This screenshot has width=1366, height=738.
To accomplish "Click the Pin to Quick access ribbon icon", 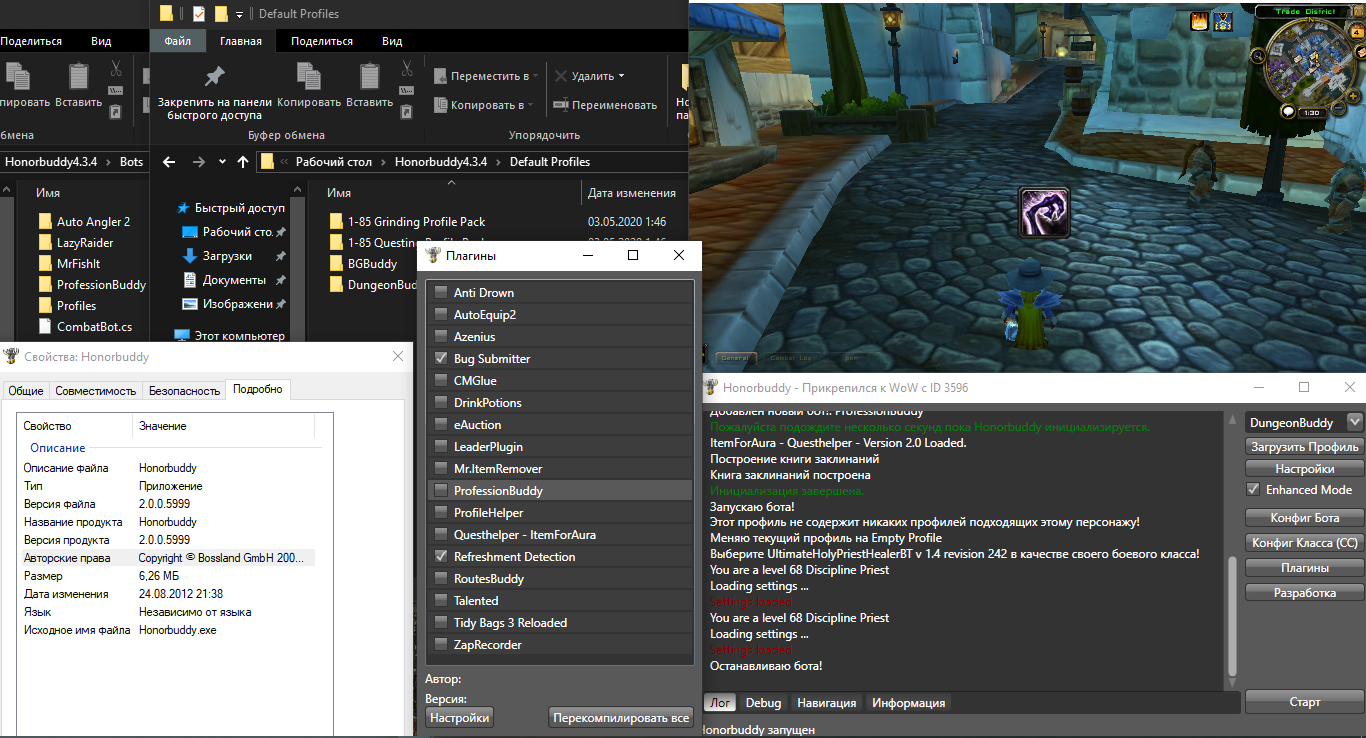I will [214, 76].
